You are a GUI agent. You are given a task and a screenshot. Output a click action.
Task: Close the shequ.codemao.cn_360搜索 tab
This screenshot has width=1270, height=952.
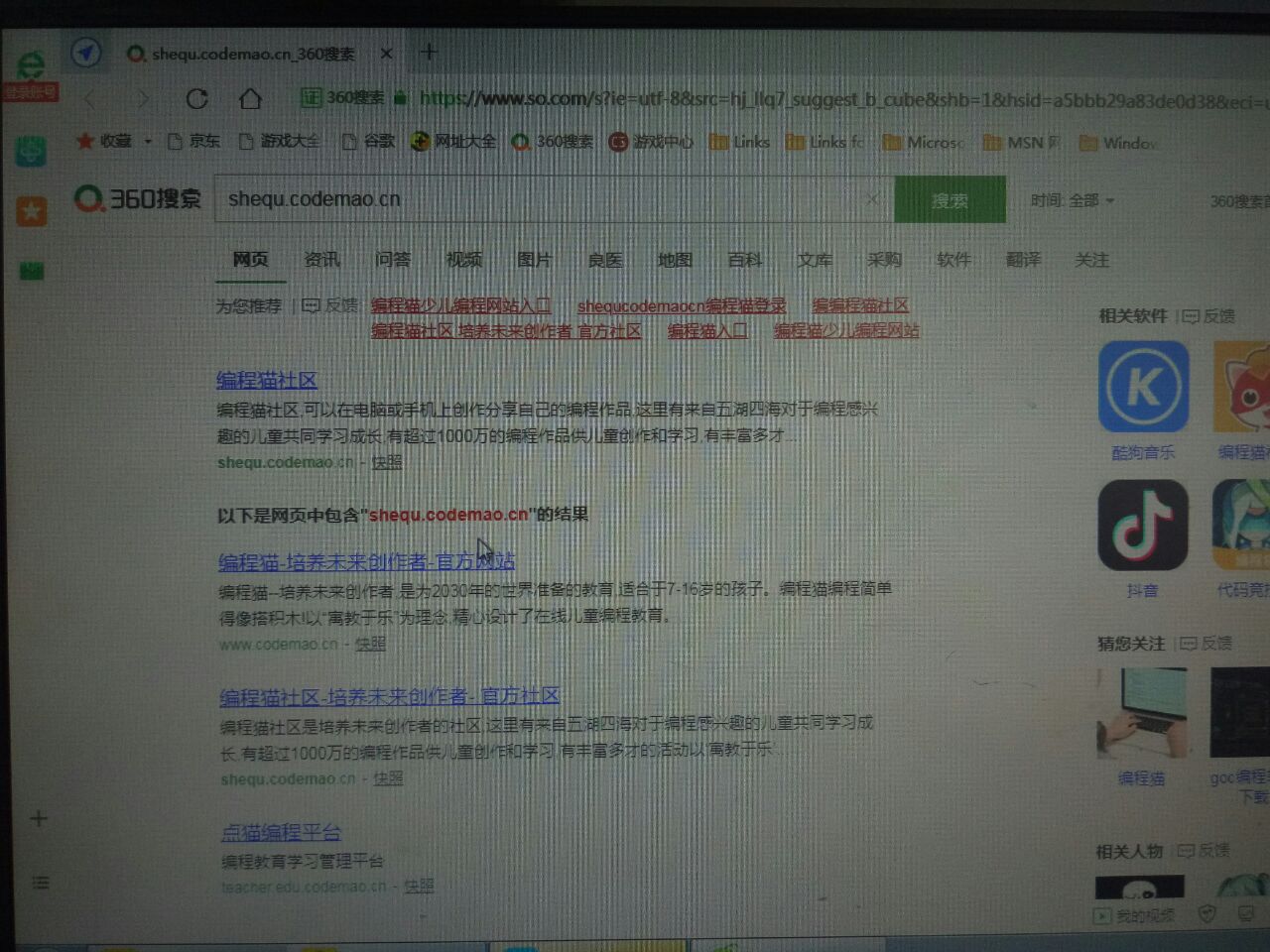pyautogui.click(x=387, y=54)
